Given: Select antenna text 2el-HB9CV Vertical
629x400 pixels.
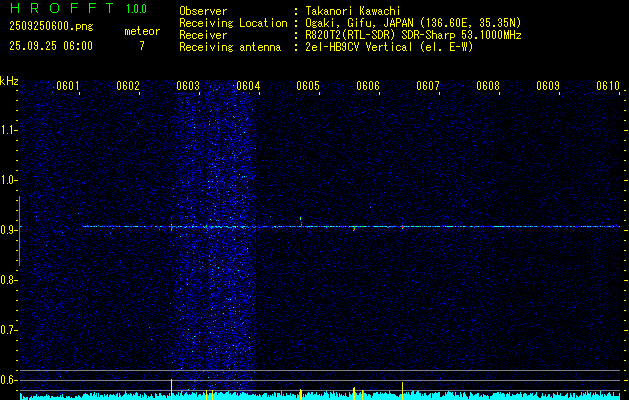Looking at the screenshot, I should (x=359, y=47).
